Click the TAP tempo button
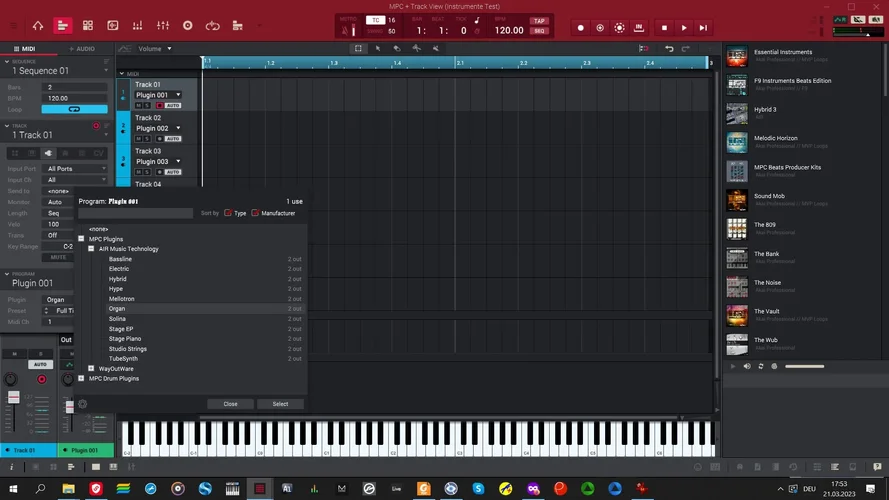This screenshot has height=500, width=889. click(539, 21)
